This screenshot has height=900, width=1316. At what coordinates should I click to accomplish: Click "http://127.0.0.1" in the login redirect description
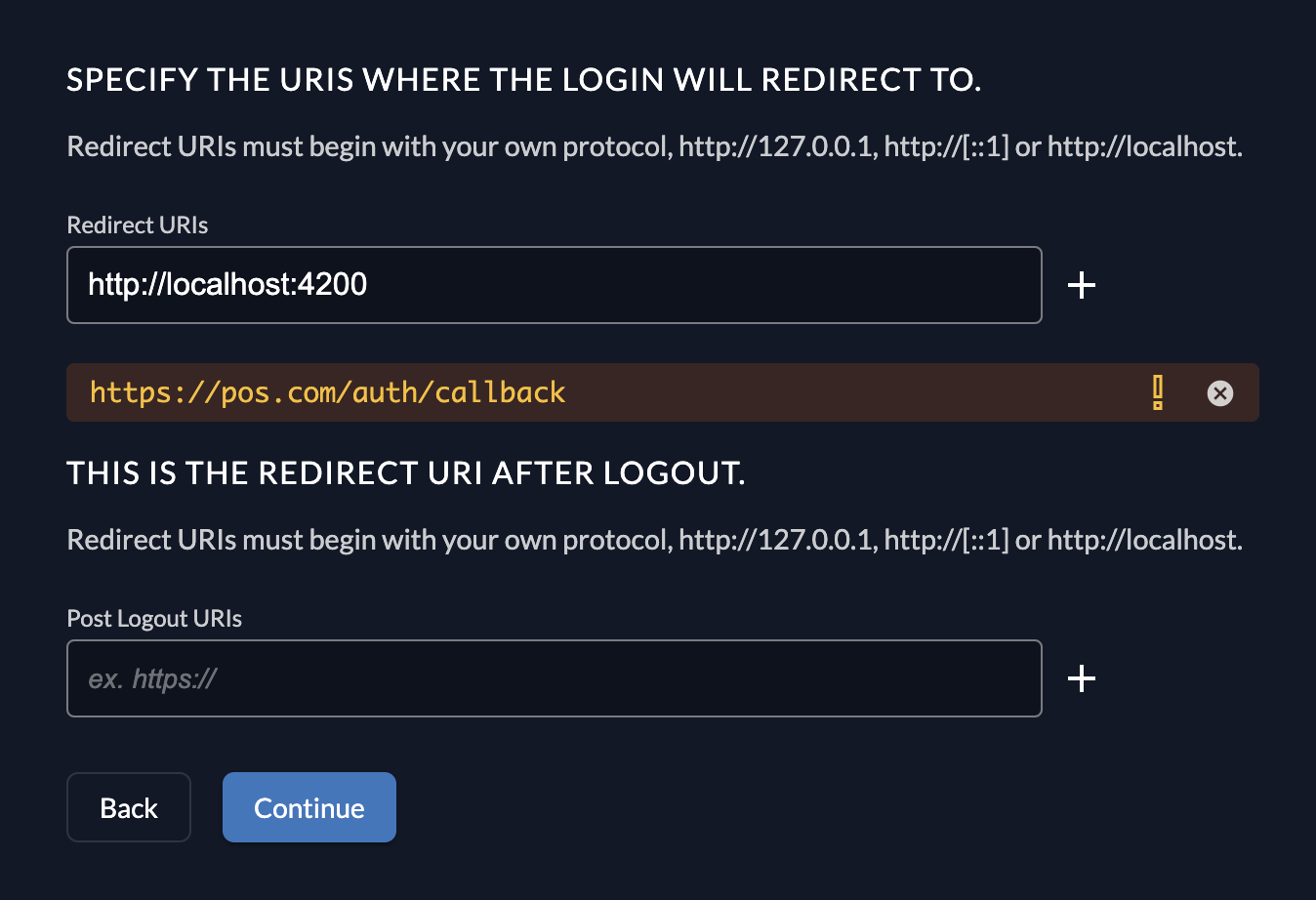tap(777, 147)
